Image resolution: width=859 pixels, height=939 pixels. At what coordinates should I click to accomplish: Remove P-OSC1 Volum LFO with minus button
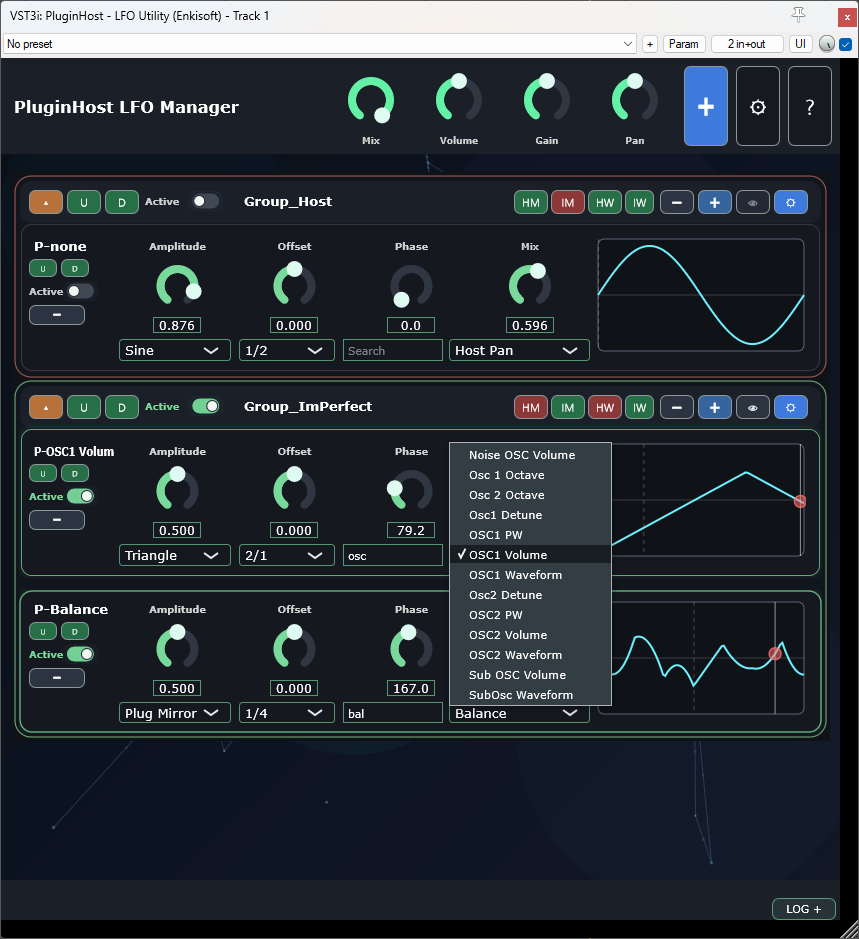[57, 520]
